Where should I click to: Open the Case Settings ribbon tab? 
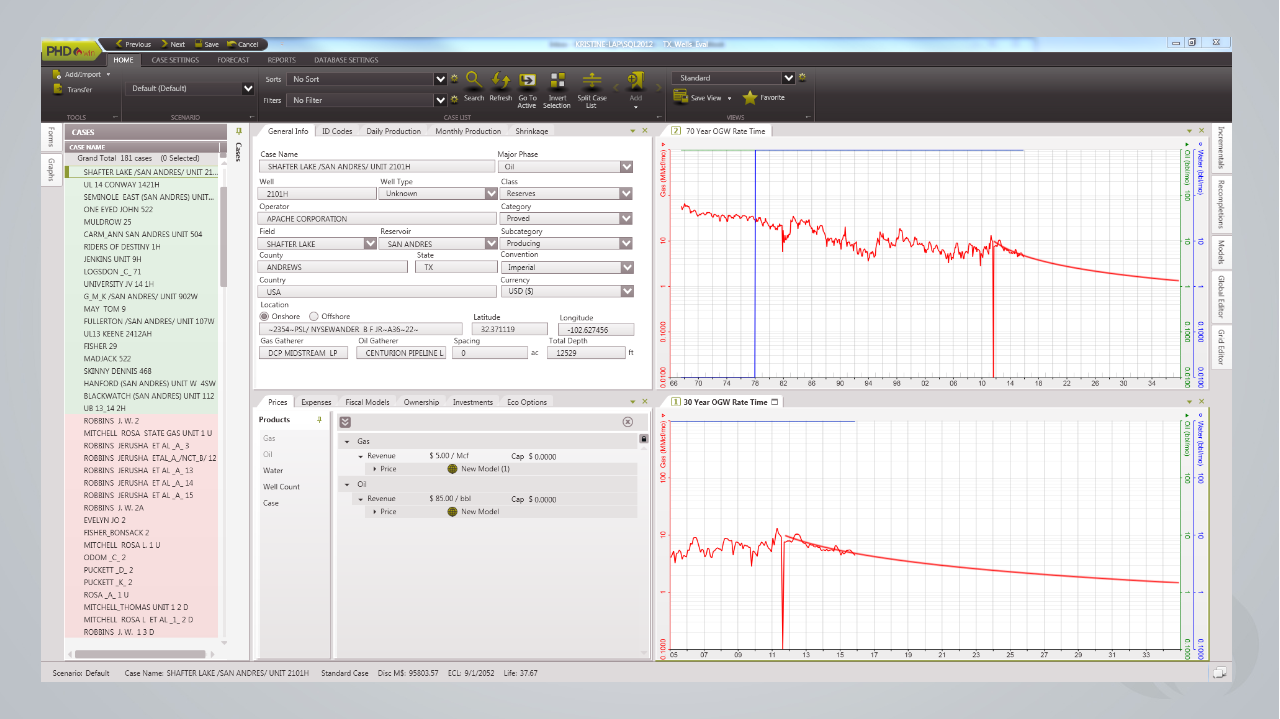(175, 60)
